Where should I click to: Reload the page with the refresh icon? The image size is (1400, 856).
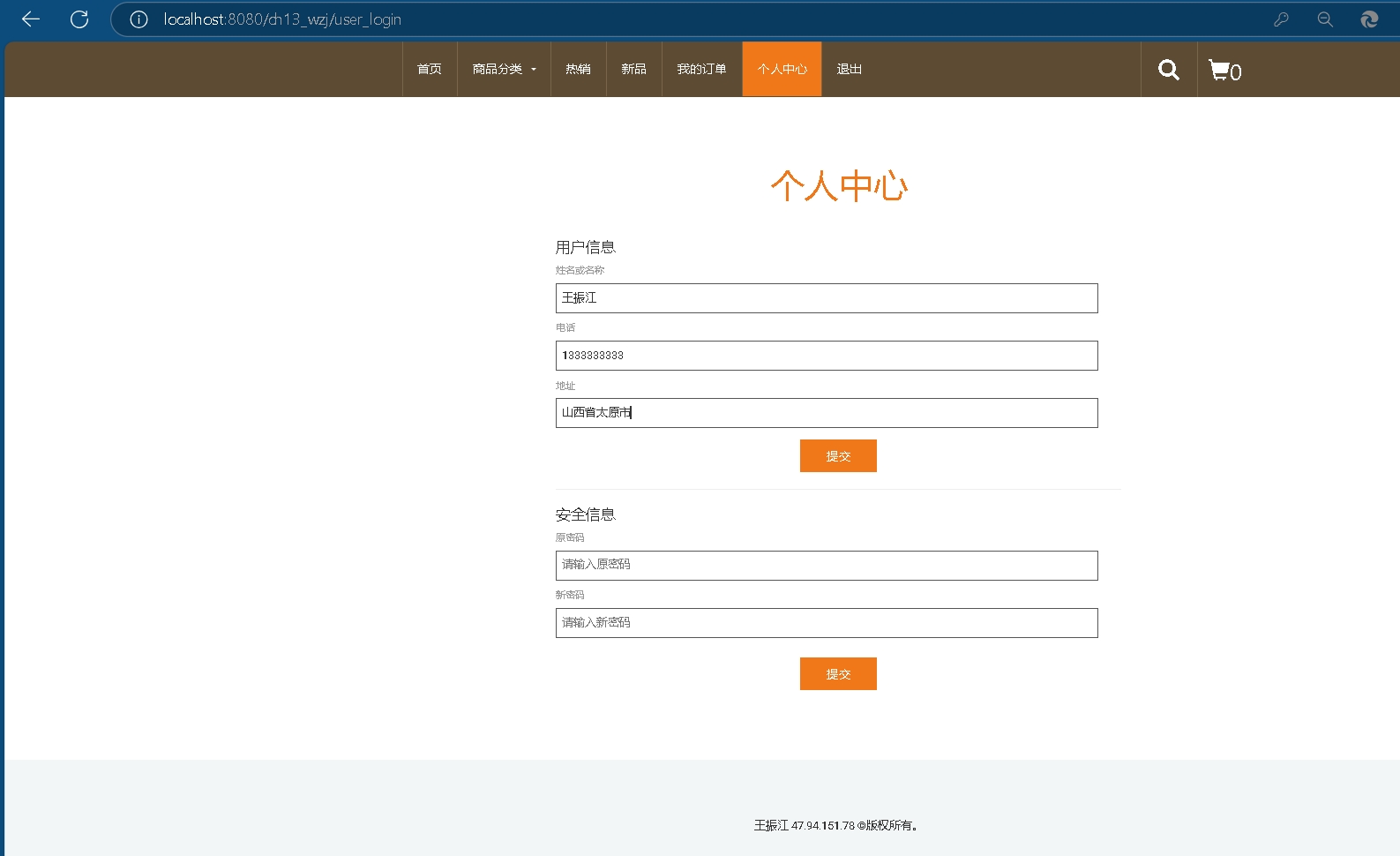pyautogui.click(x=79, y=19)
